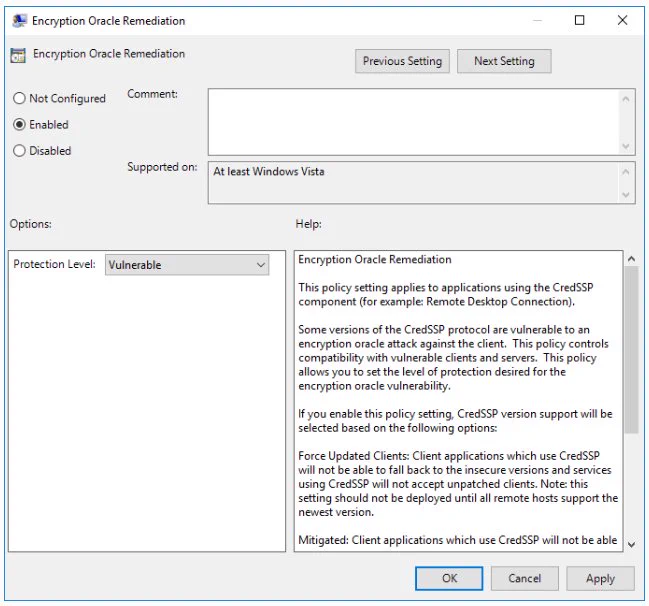Click the Supported on scroll down arrow
This screenshot has width=649, height=606.
tap(626, 195)
